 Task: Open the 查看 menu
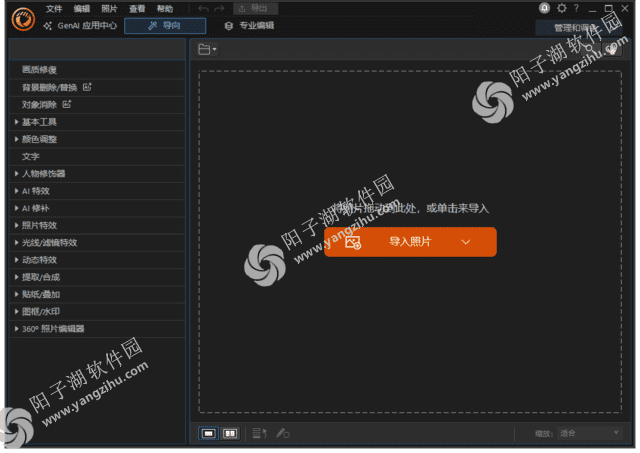pos(137,9)
